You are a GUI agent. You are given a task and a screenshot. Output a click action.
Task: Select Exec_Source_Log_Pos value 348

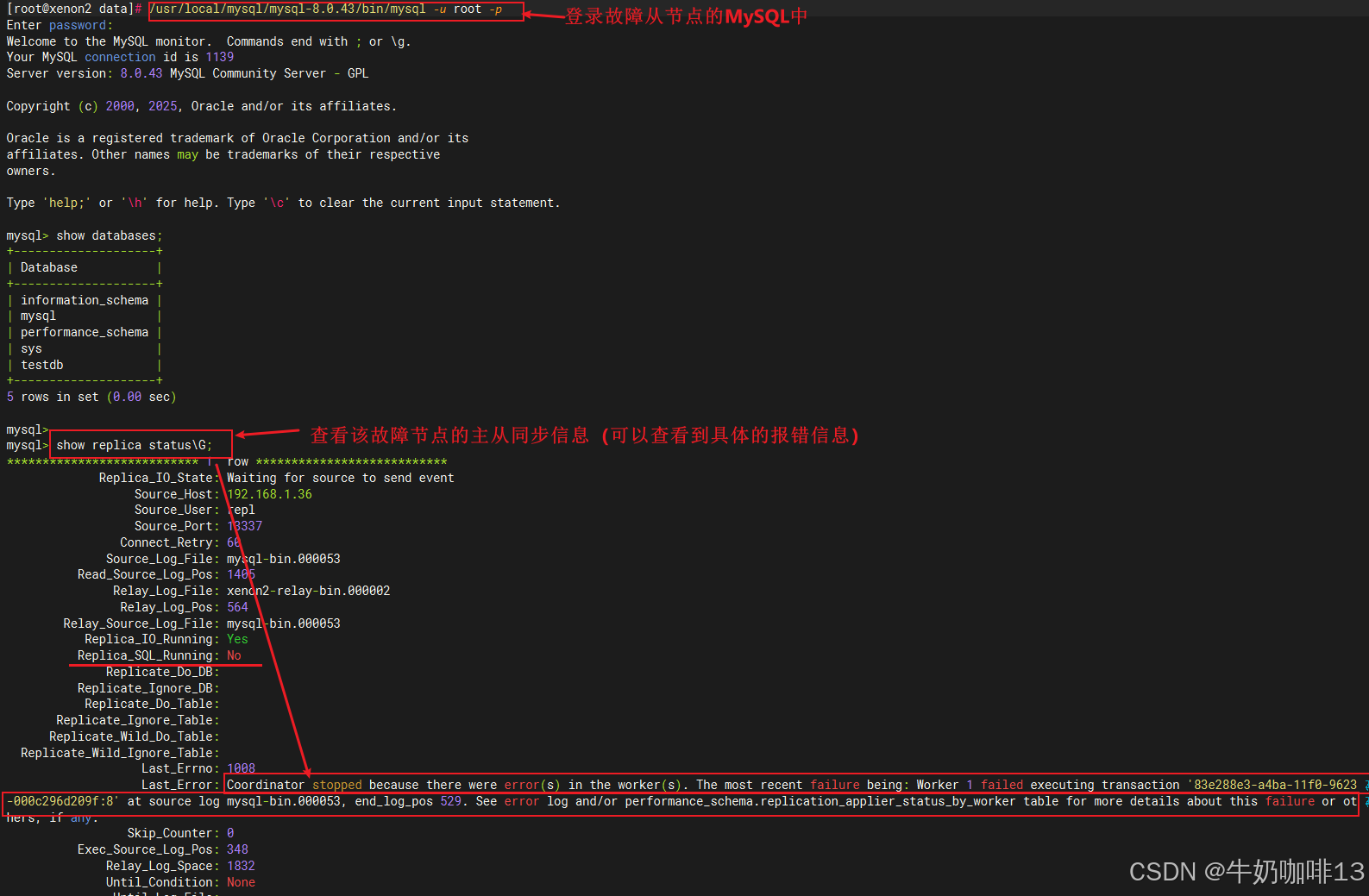click(237, 849)
